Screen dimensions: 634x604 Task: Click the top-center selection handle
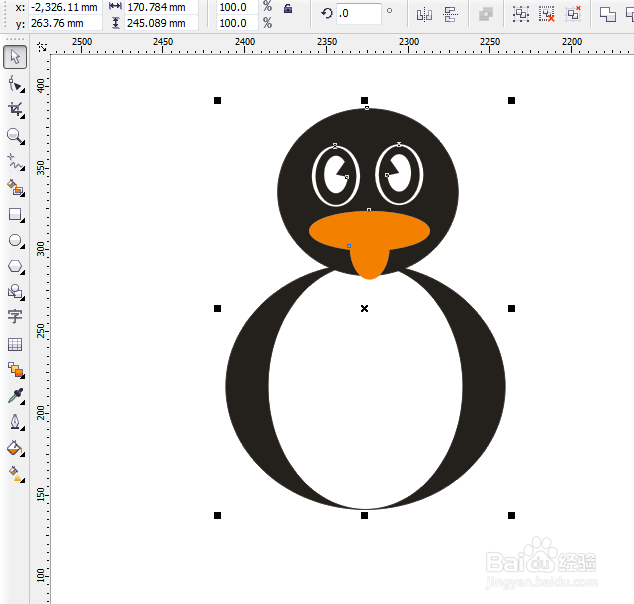pos(364,100)
